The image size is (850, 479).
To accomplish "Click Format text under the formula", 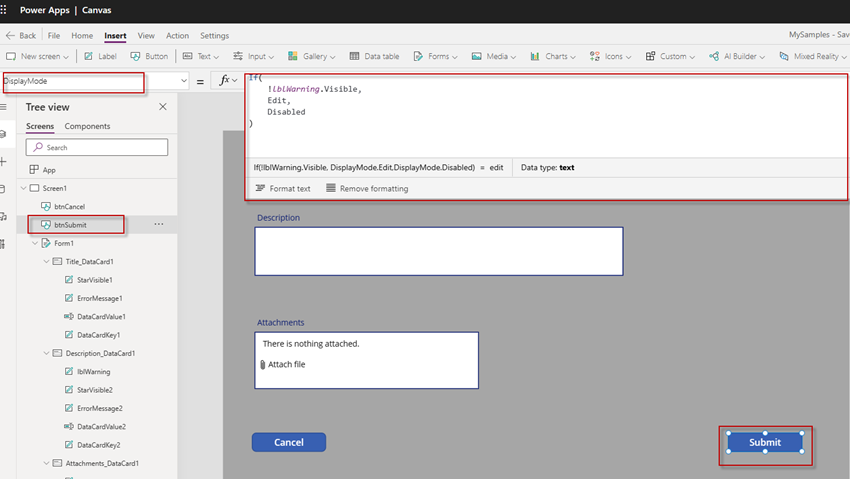I will click(x=283, y=189).
